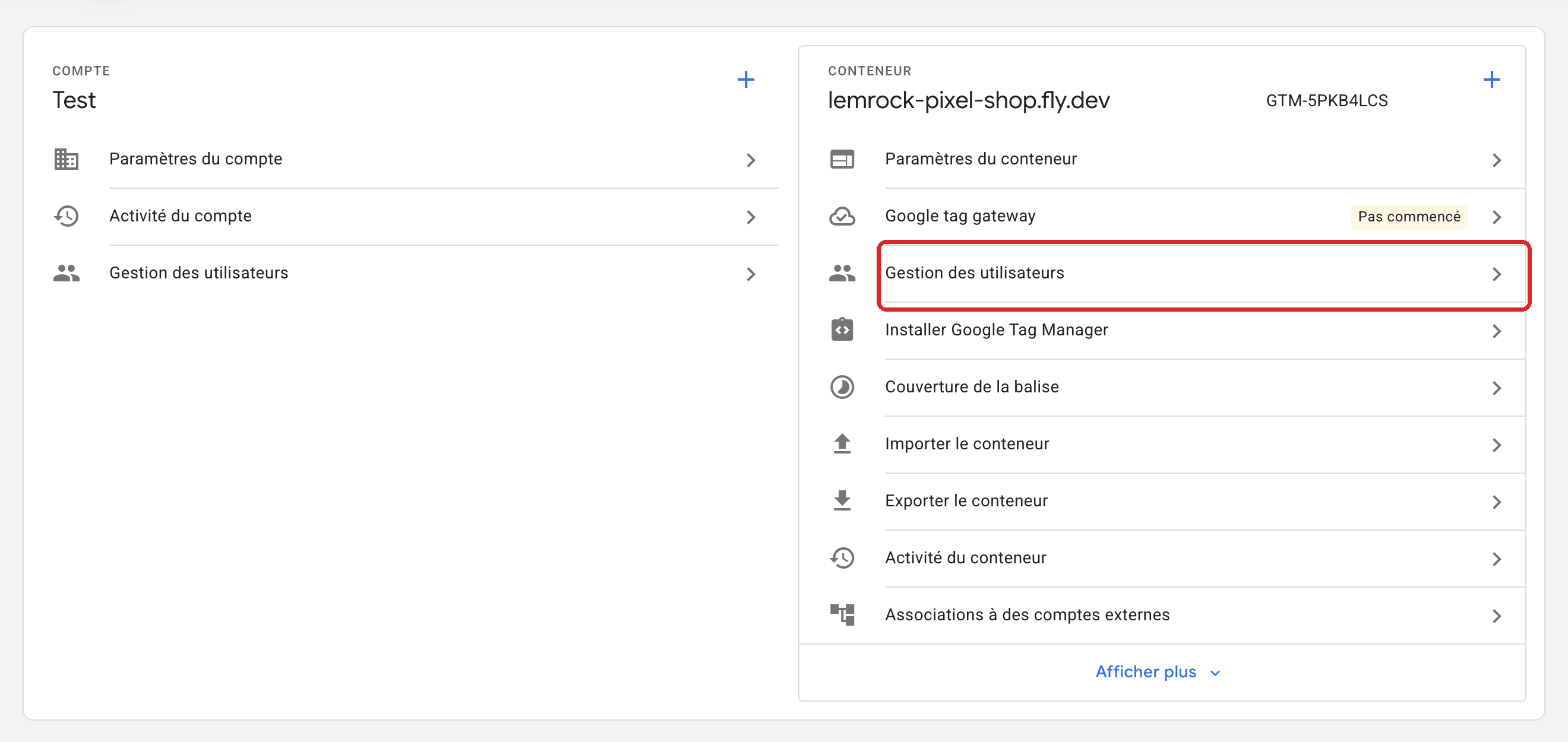Open the chevron next to Installer Google Tag Manager
Screen dimensions: 1568x742
tap(1497, 331)
